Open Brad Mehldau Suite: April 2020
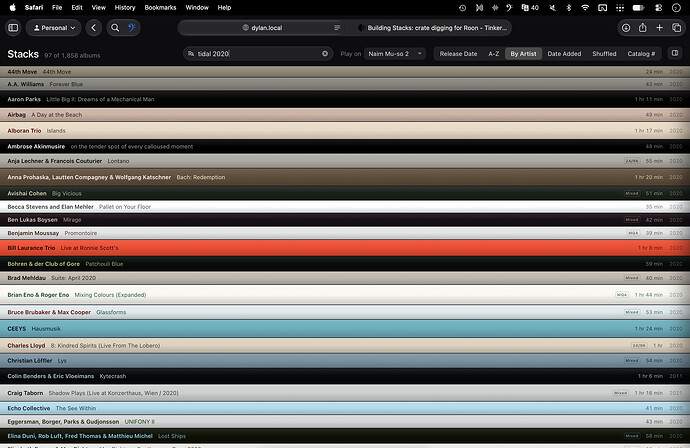 (x=345, y=278)
